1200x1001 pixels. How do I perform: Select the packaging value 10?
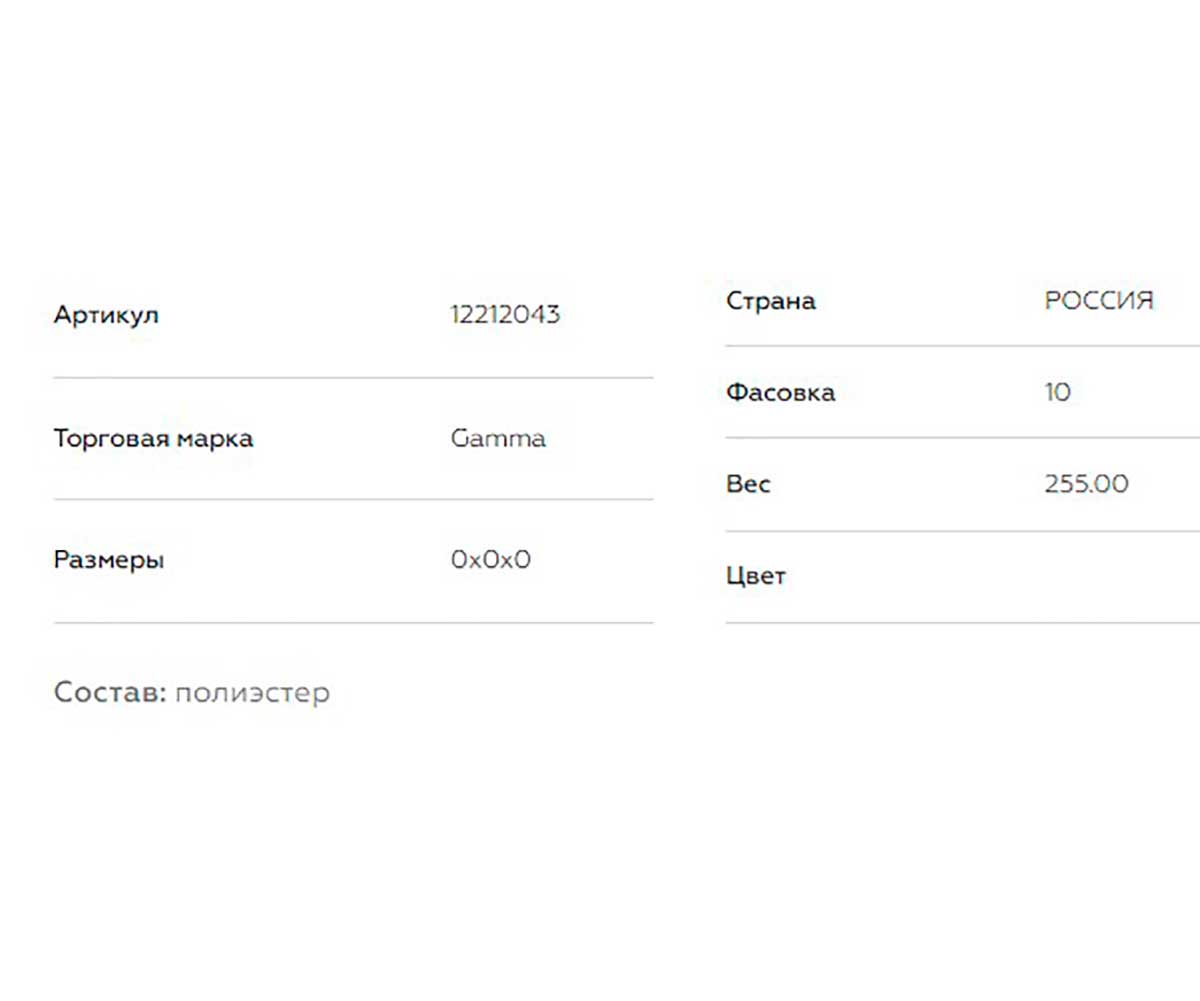point(1057,392)
